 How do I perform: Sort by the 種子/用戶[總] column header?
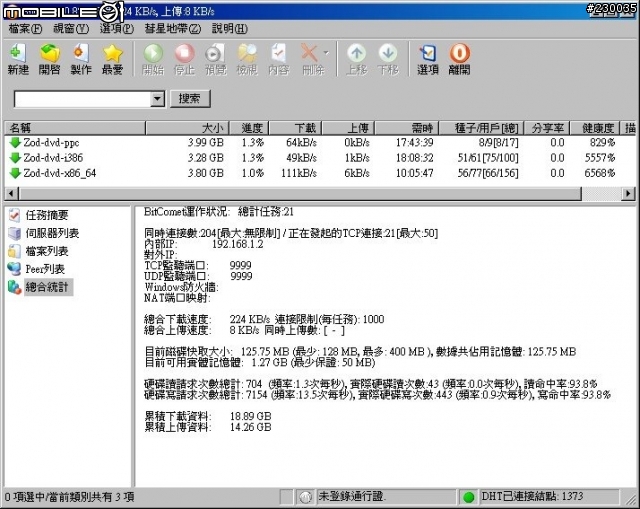481,128
